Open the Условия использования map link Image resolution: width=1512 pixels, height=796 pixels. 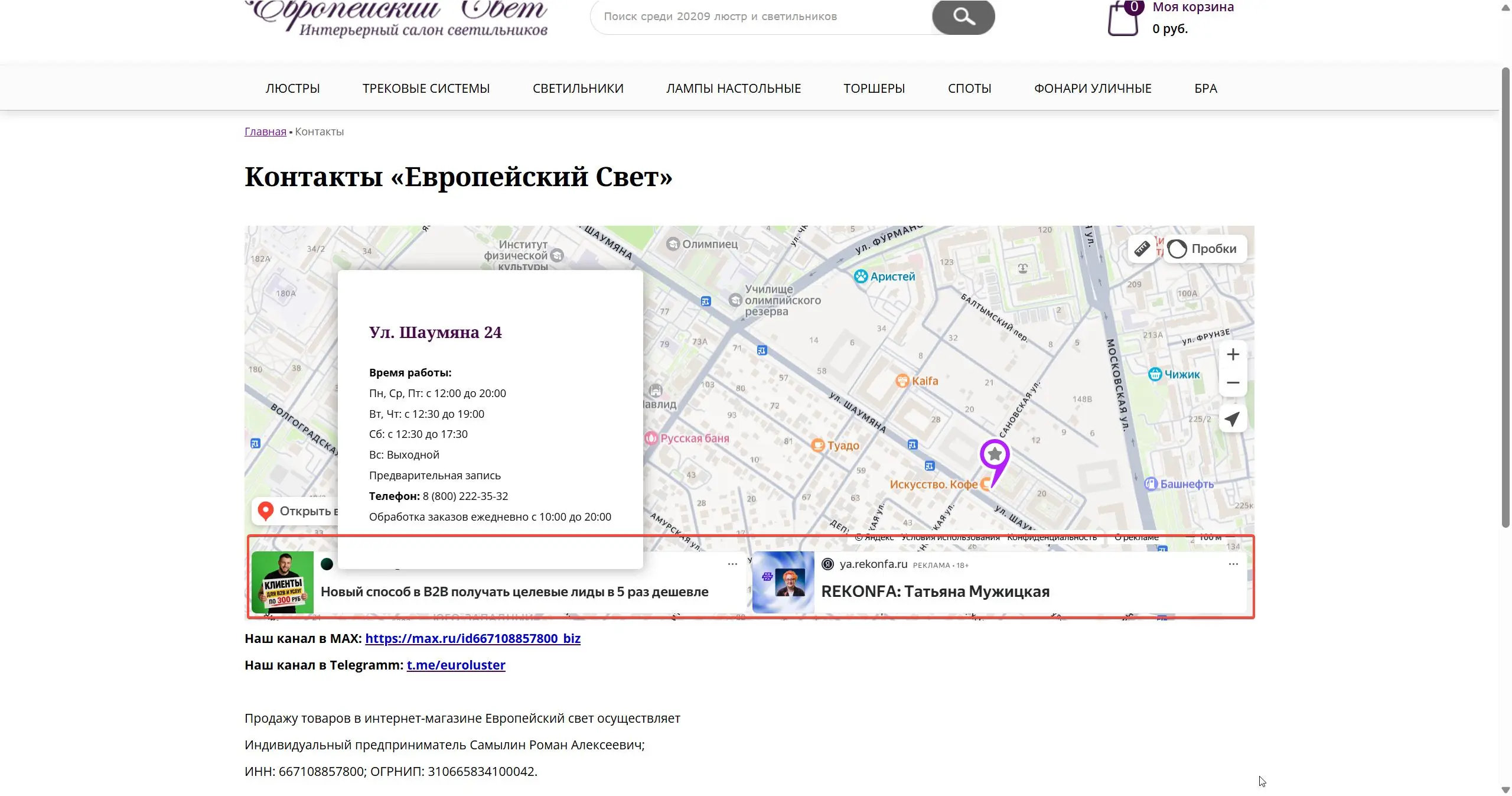pyautogui.click(x=950, y=537)
